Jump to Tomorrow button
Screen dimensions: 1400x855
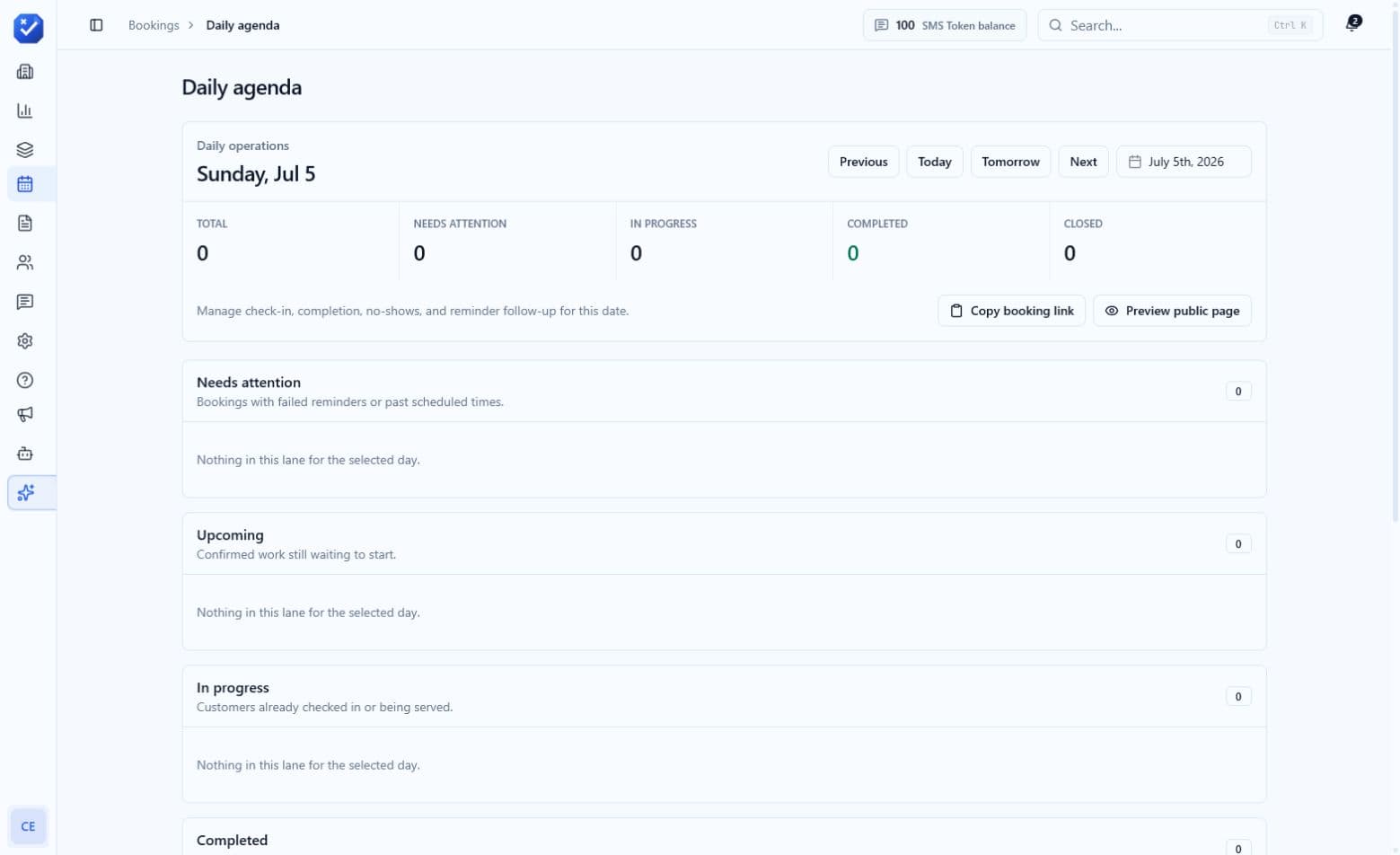[x=1010, y=162]
